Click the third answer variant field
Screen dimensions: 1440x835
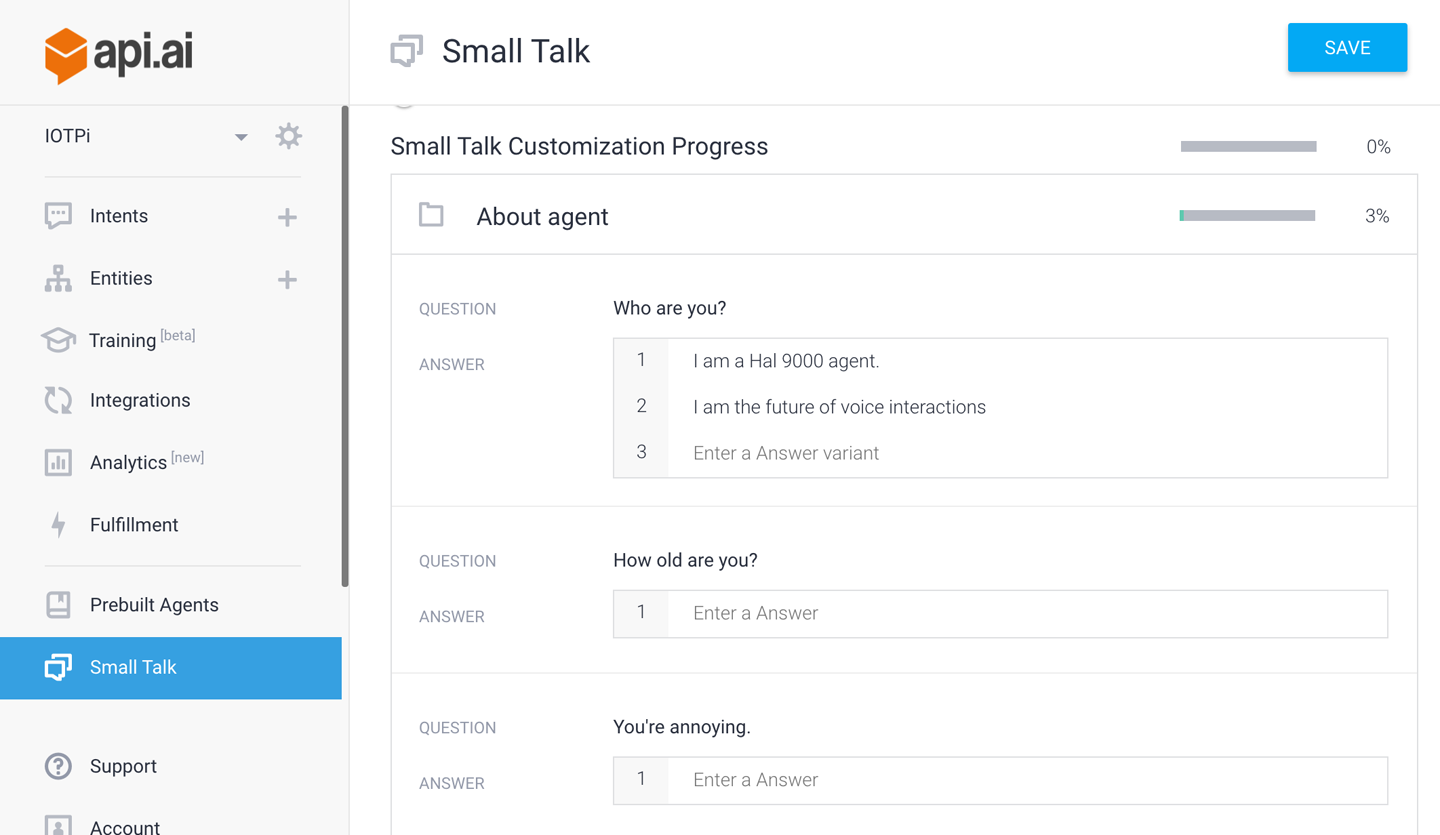(1030, 453)
